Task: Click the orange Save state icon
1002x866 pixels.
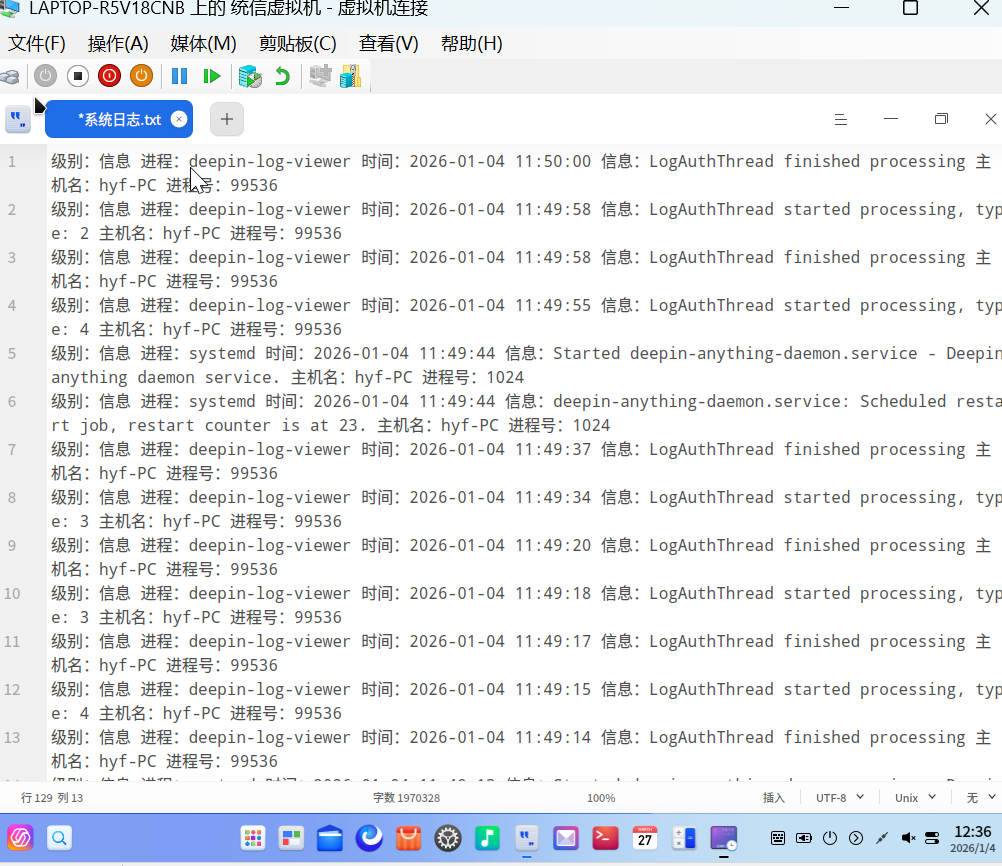Action: point(141,76)
